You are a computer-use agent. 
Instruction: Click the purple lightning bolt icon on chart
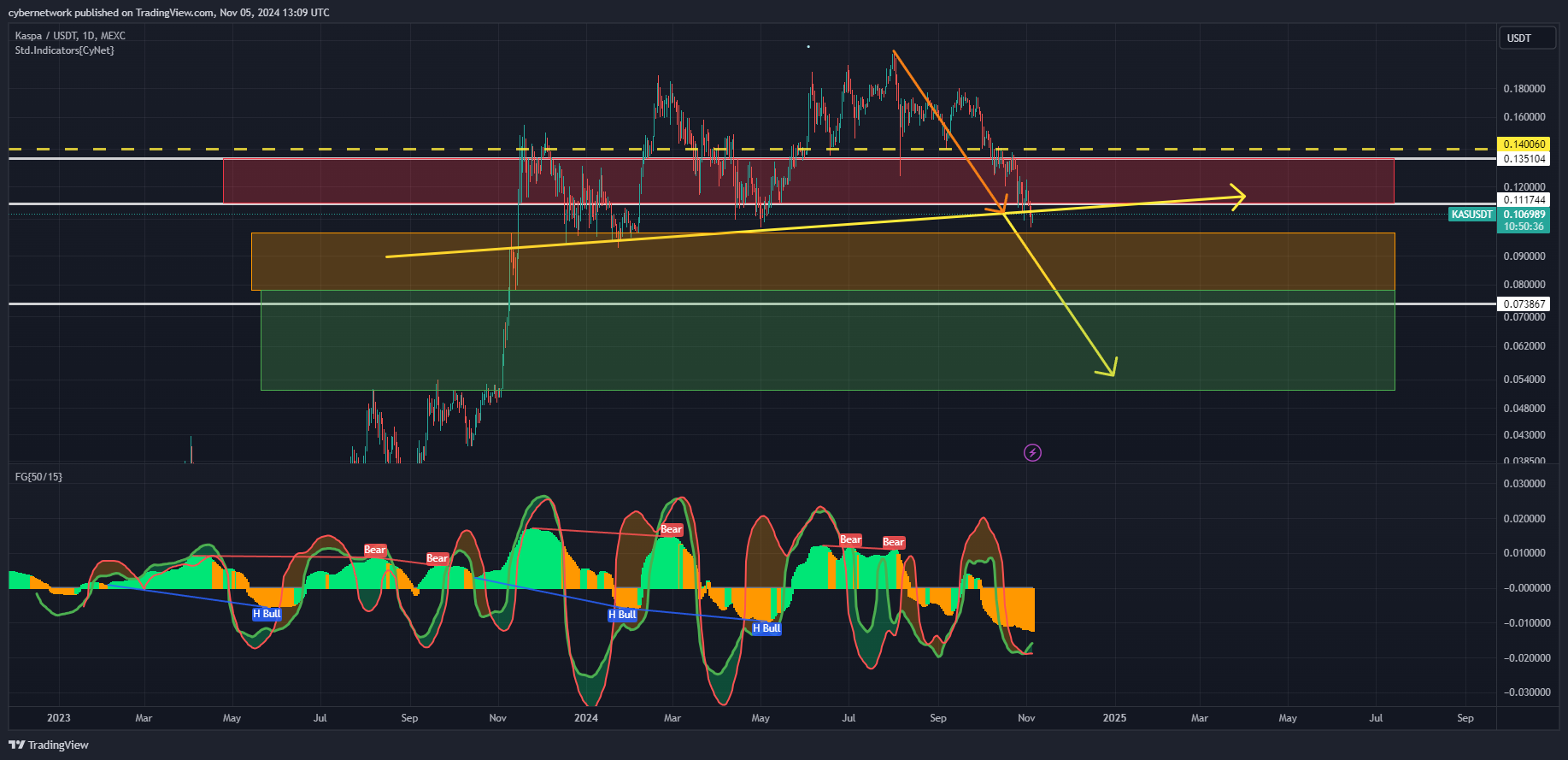[1032, 452]
